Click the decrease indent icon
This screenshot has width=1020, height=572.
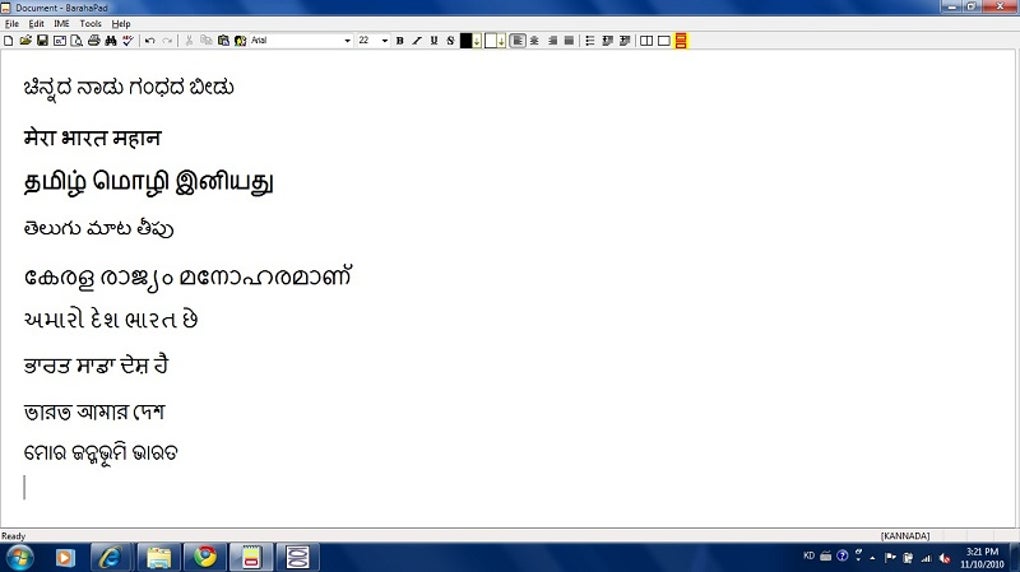[x=607, y=40]
